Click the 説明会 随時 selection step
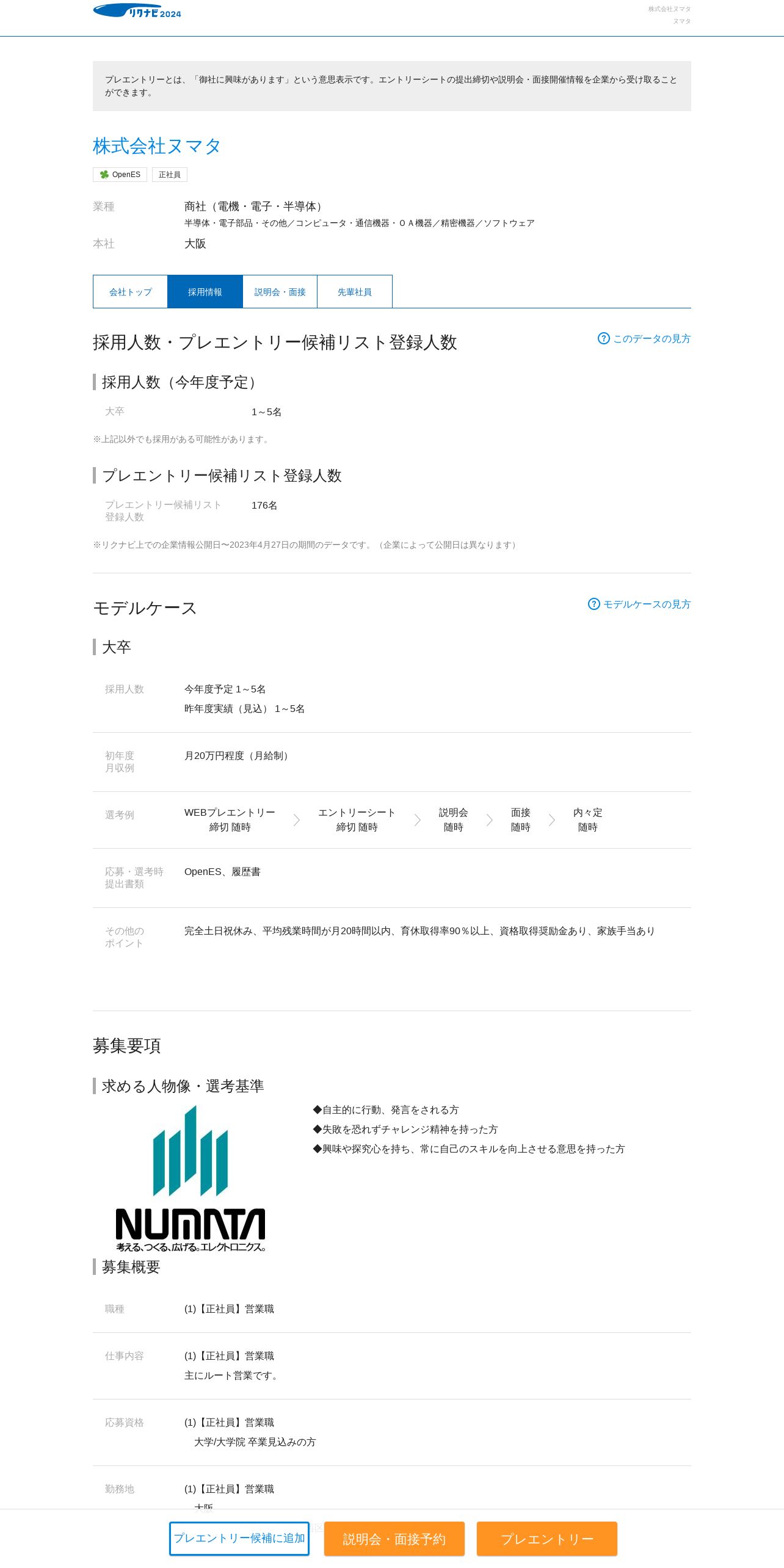This screenshot has width=784, height=1568. coord(454,819)
